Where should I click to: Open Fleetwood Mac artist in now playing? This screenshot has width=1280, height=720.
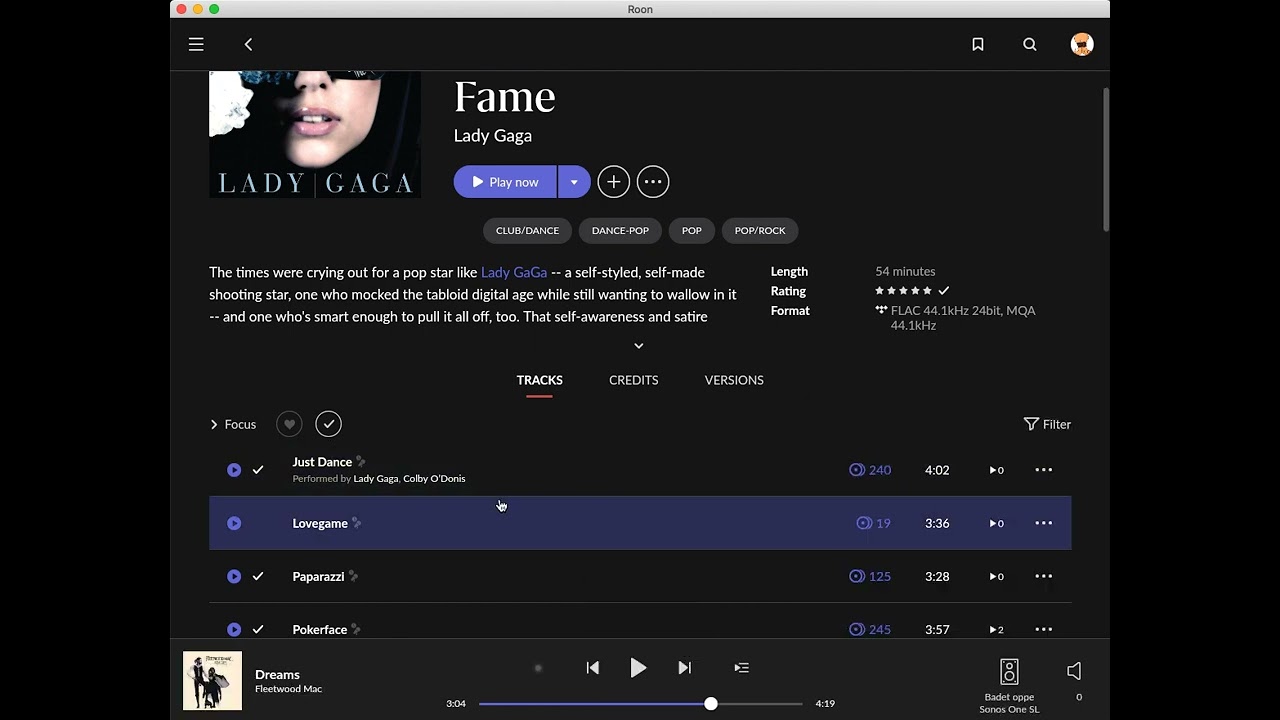(288, 689)
